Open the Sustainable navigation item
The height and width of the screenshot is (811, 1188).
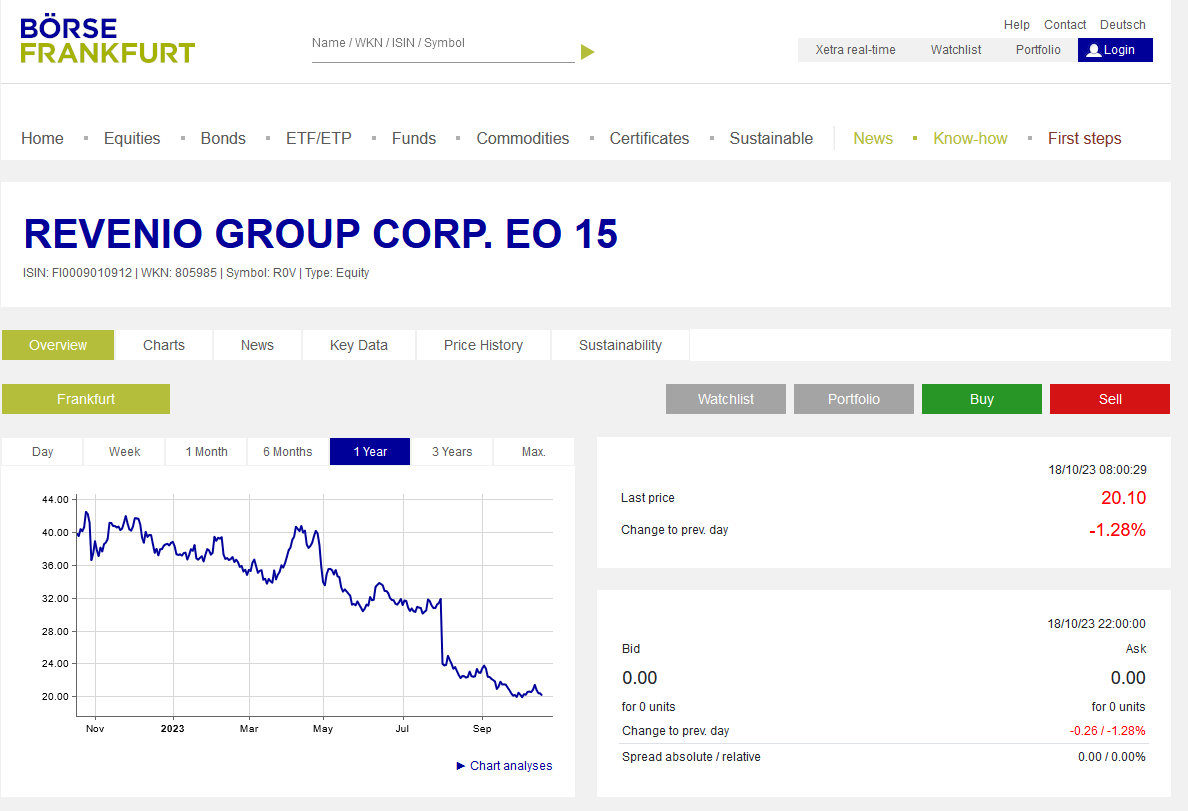point(771,139)
